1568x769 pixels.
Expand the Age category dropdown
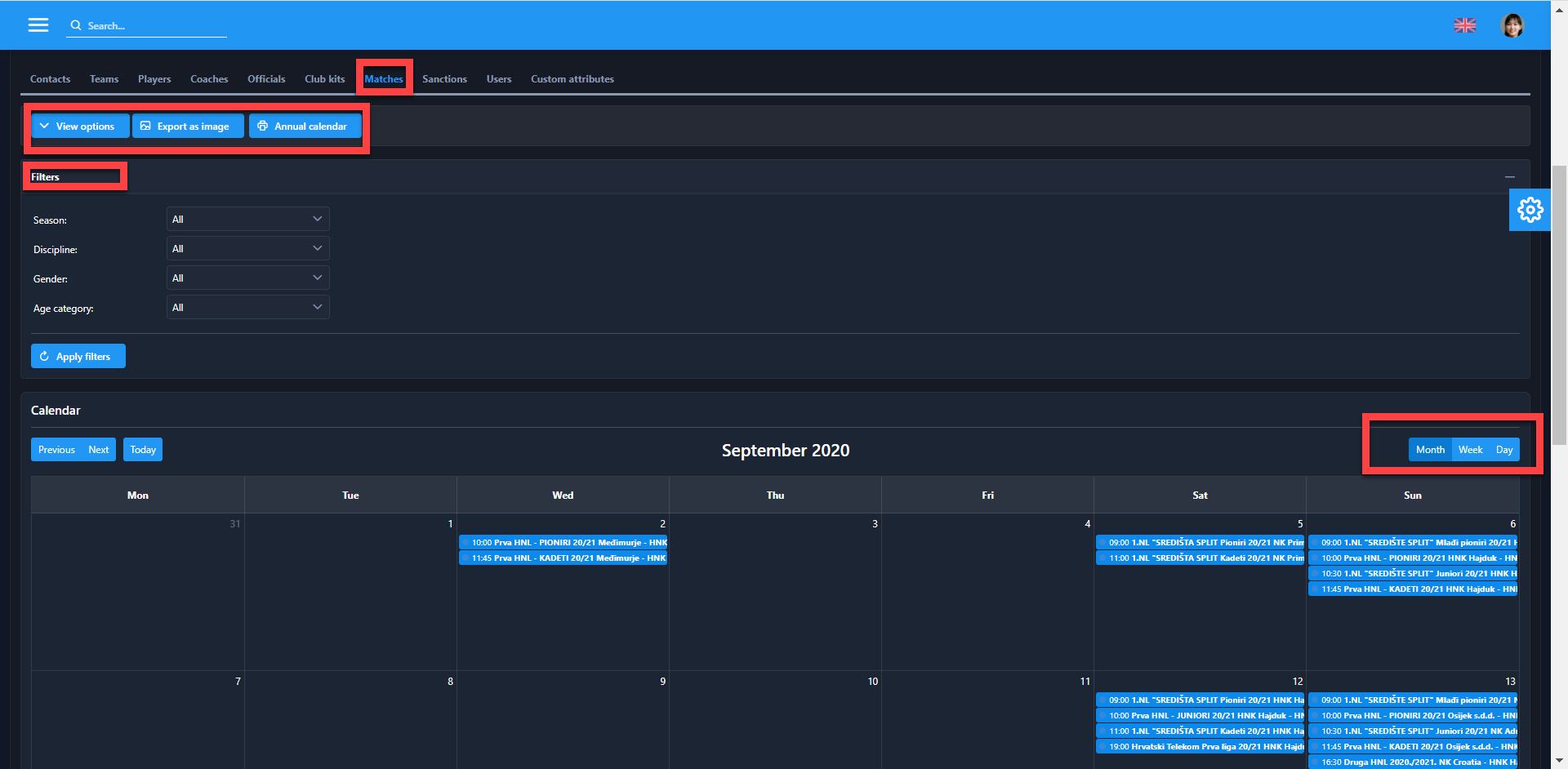[247, 308]
